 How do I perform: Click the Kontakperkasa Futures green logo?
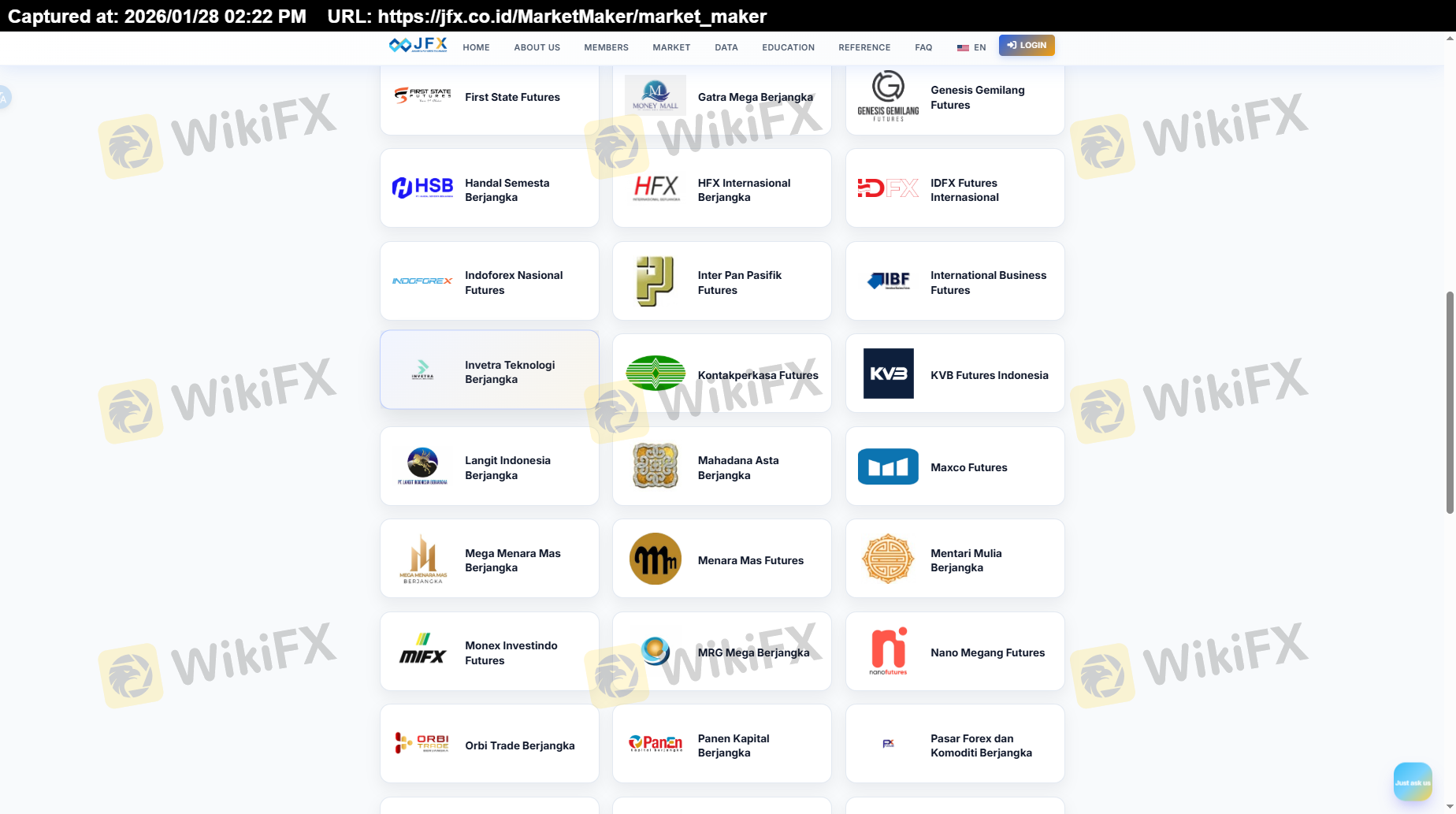point(655,374)
